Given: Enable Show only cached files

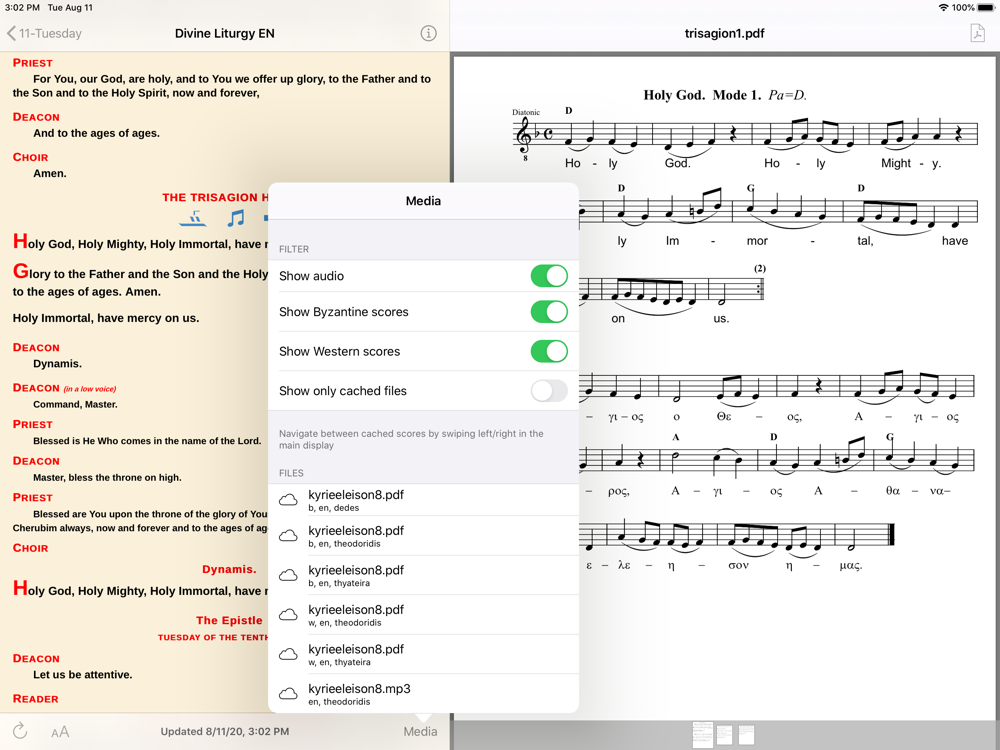Looking at the screenshot, I should (549, 391).
